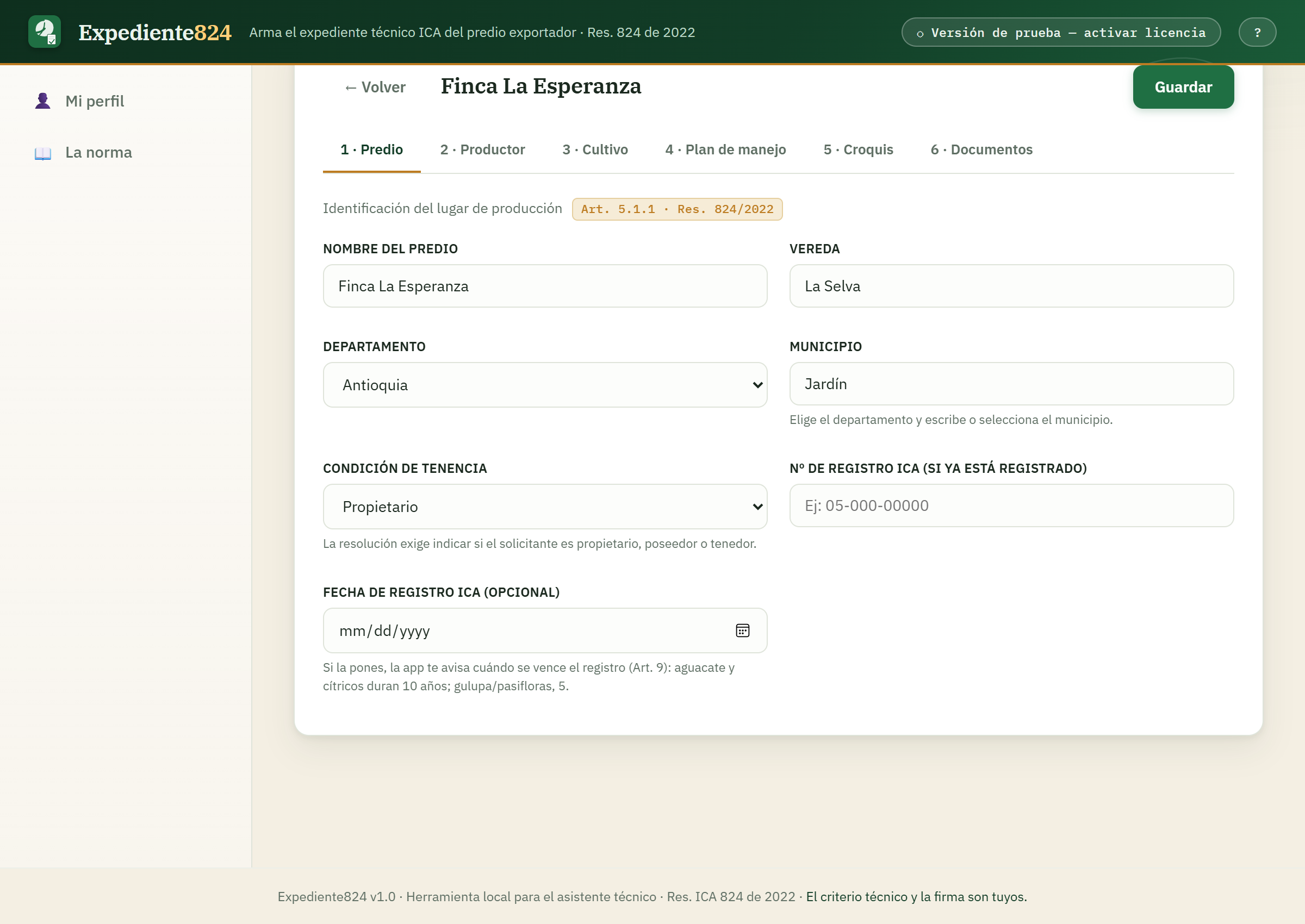
Task: Open the calendar picker icon in date field
Action: [742, 630]
